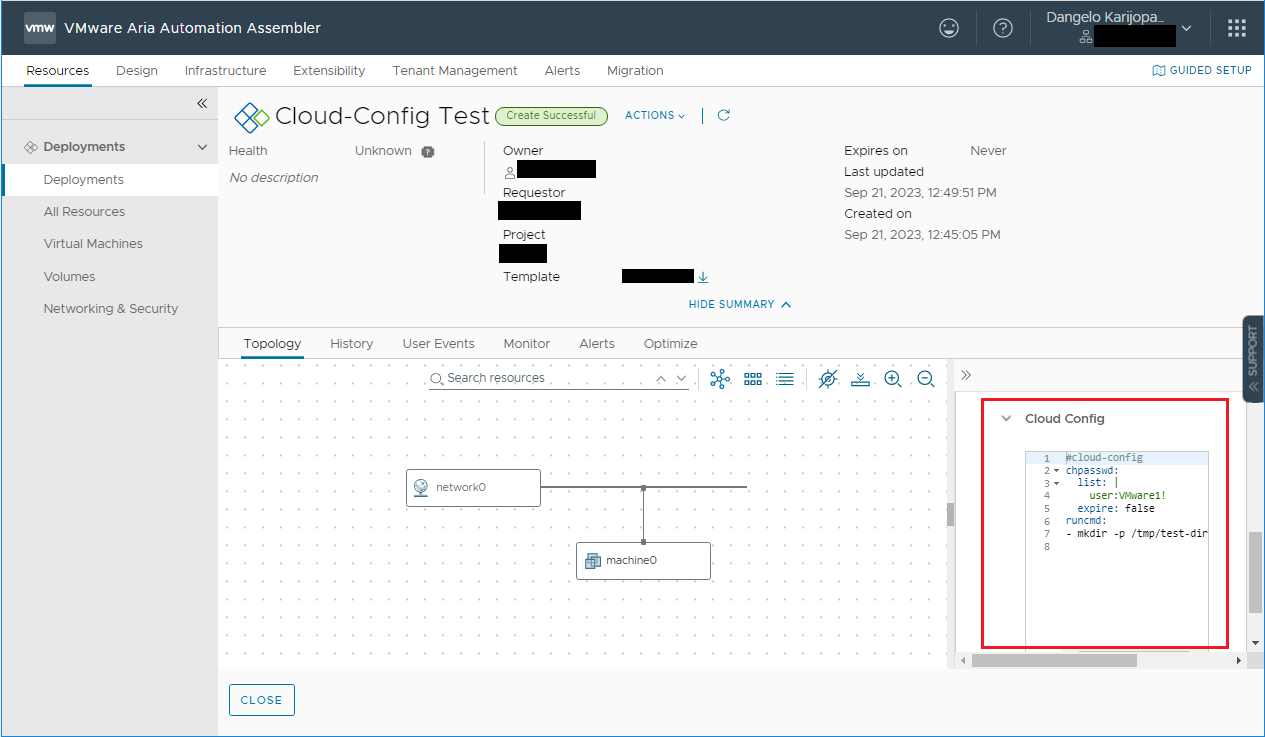Image resolution: width=1265 pixels, height=737 pixels.
Task: Refresh the Cloud-Config Test deployment
Action: click(723, 115)
